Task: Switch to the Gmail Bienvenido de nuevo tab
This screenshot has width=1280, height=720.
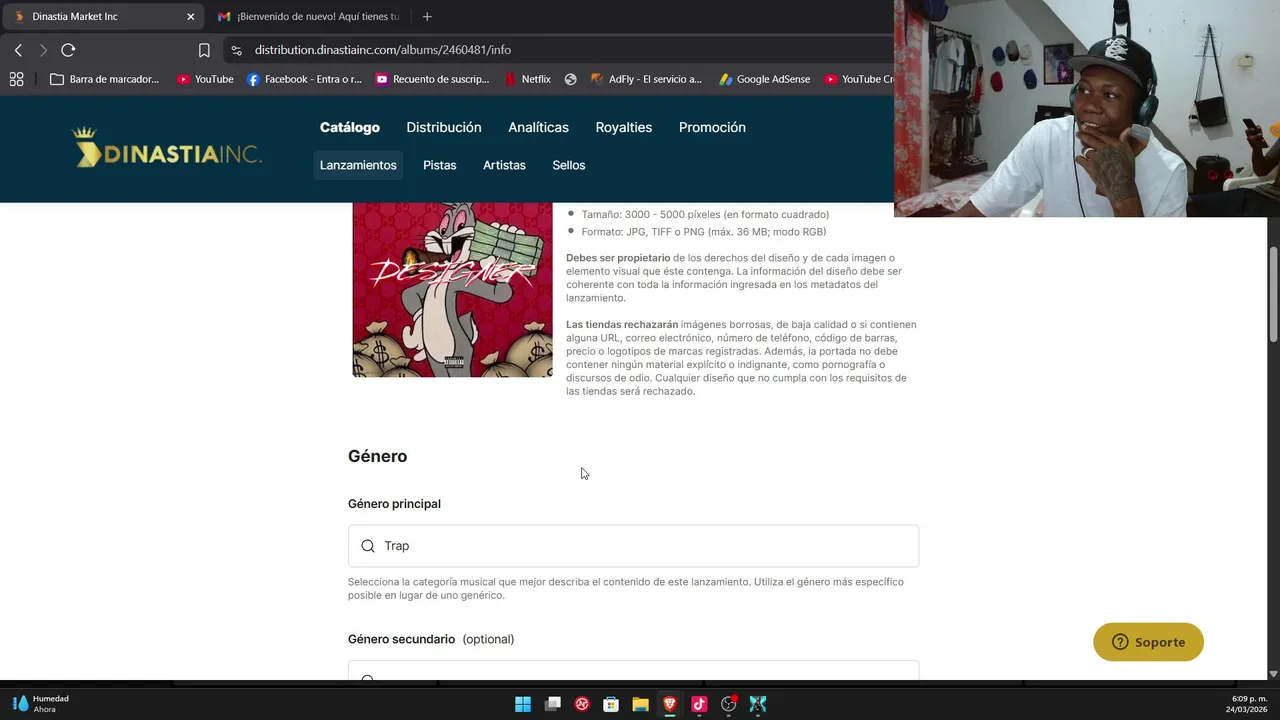Action: (x=308, y=16)
